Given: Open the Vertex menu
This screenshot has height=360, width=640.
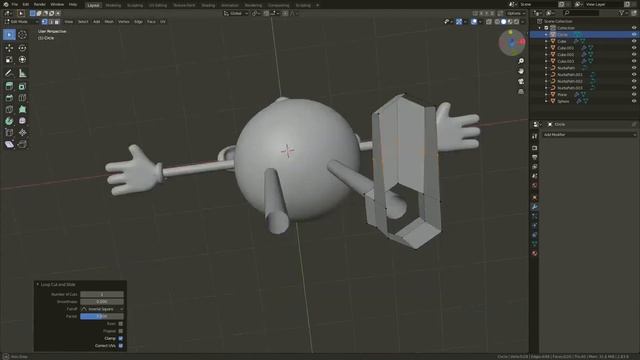Looking at the screenshot, I should 124,22.
